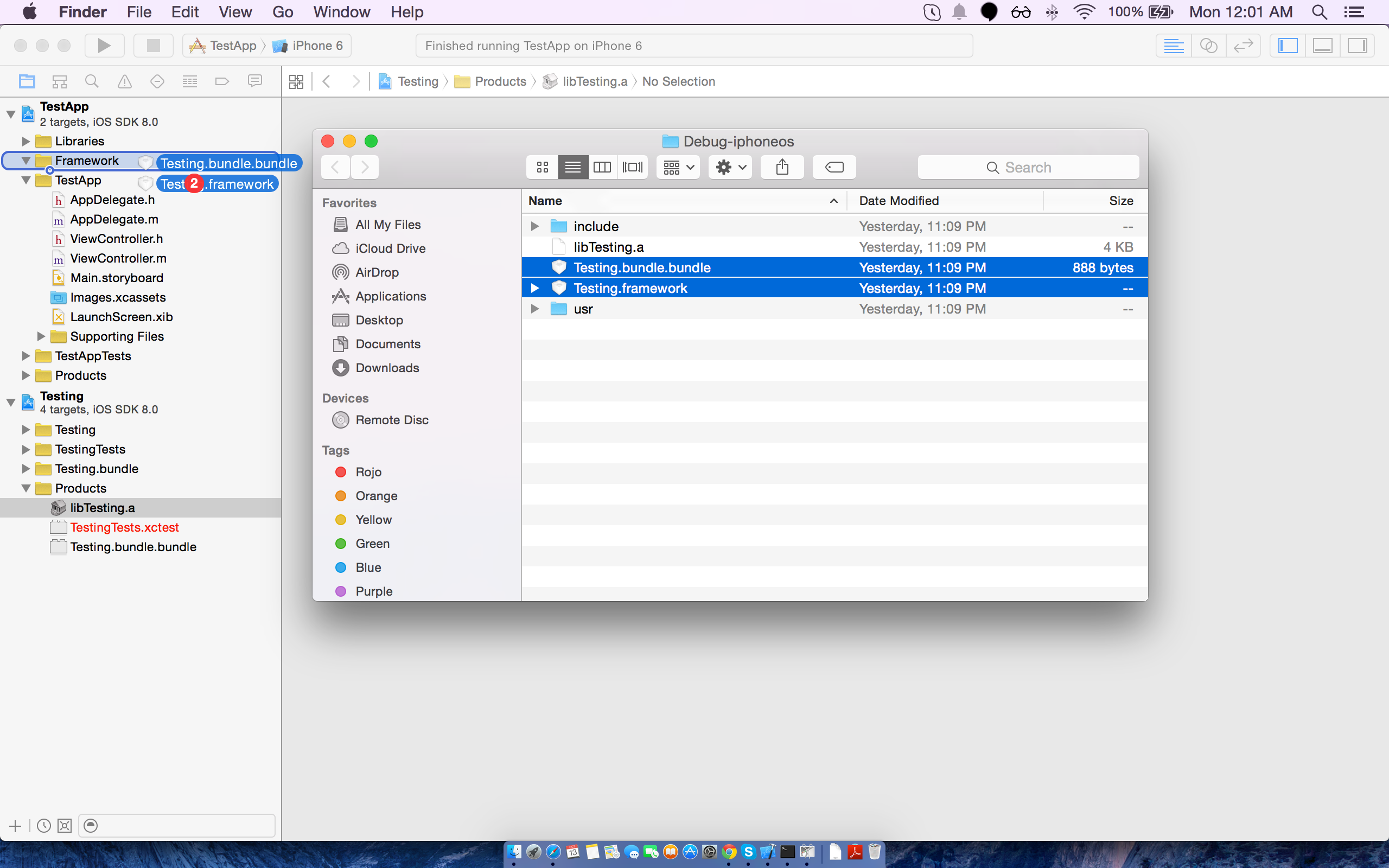Run the TestApp build with Play button
The image size is (1389, 868).
[105, 46]
